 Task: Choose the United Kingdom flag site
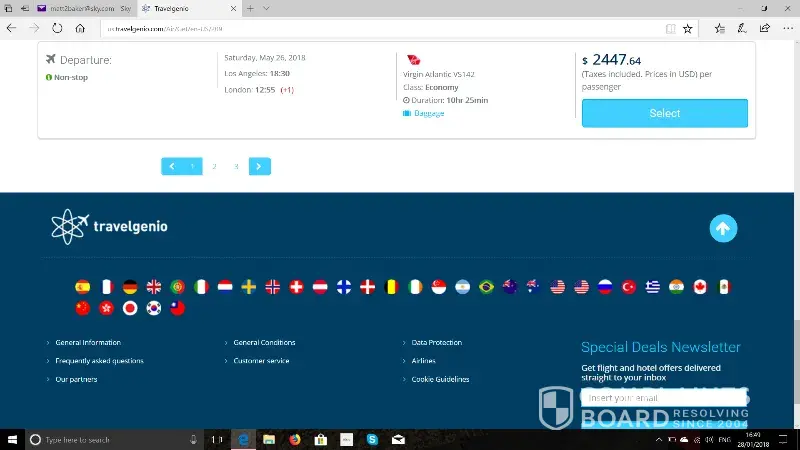(154, 287)
